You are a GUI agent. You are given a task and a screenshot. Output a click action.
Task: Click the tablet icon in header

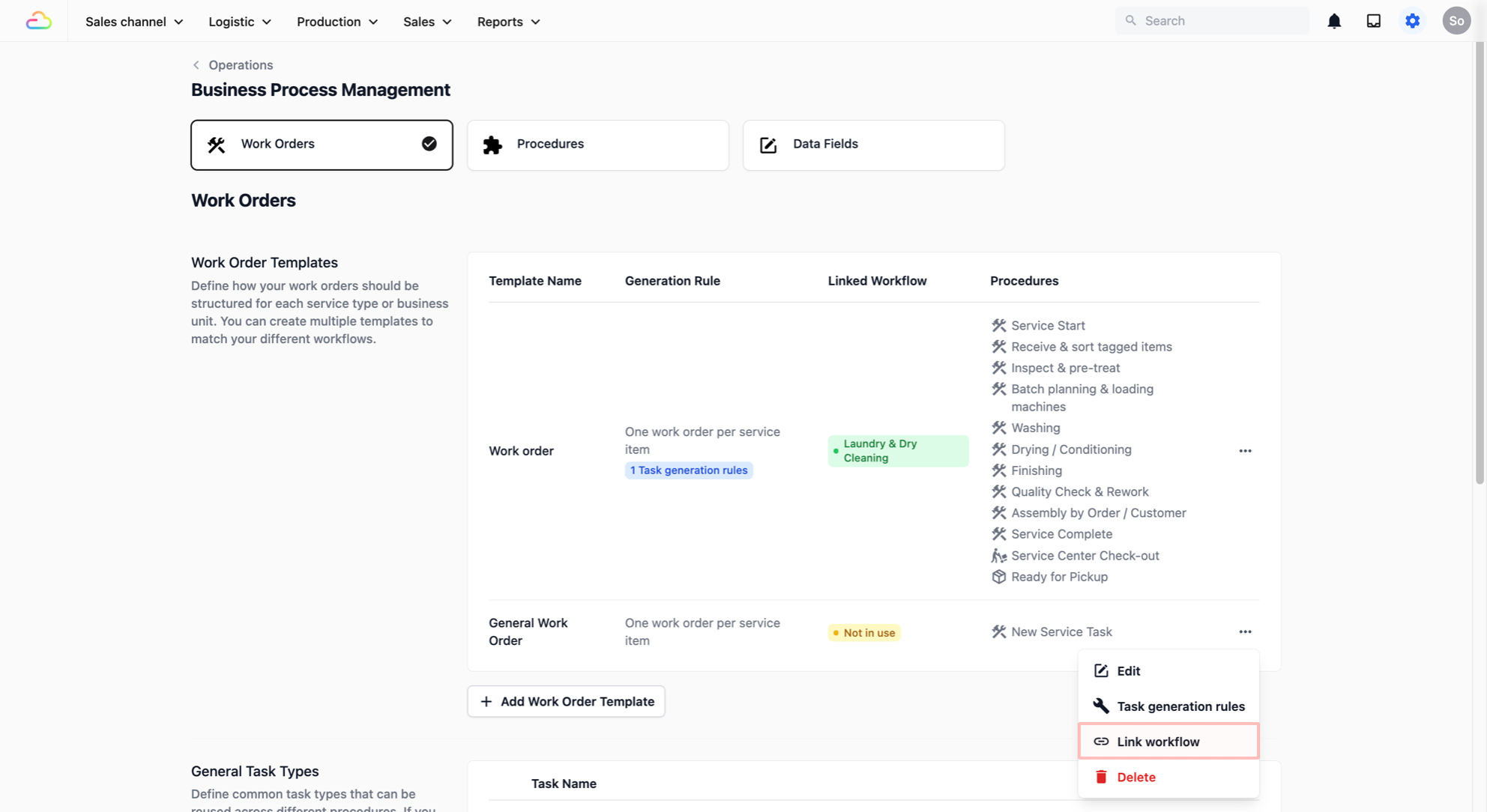pos(1373,21)
